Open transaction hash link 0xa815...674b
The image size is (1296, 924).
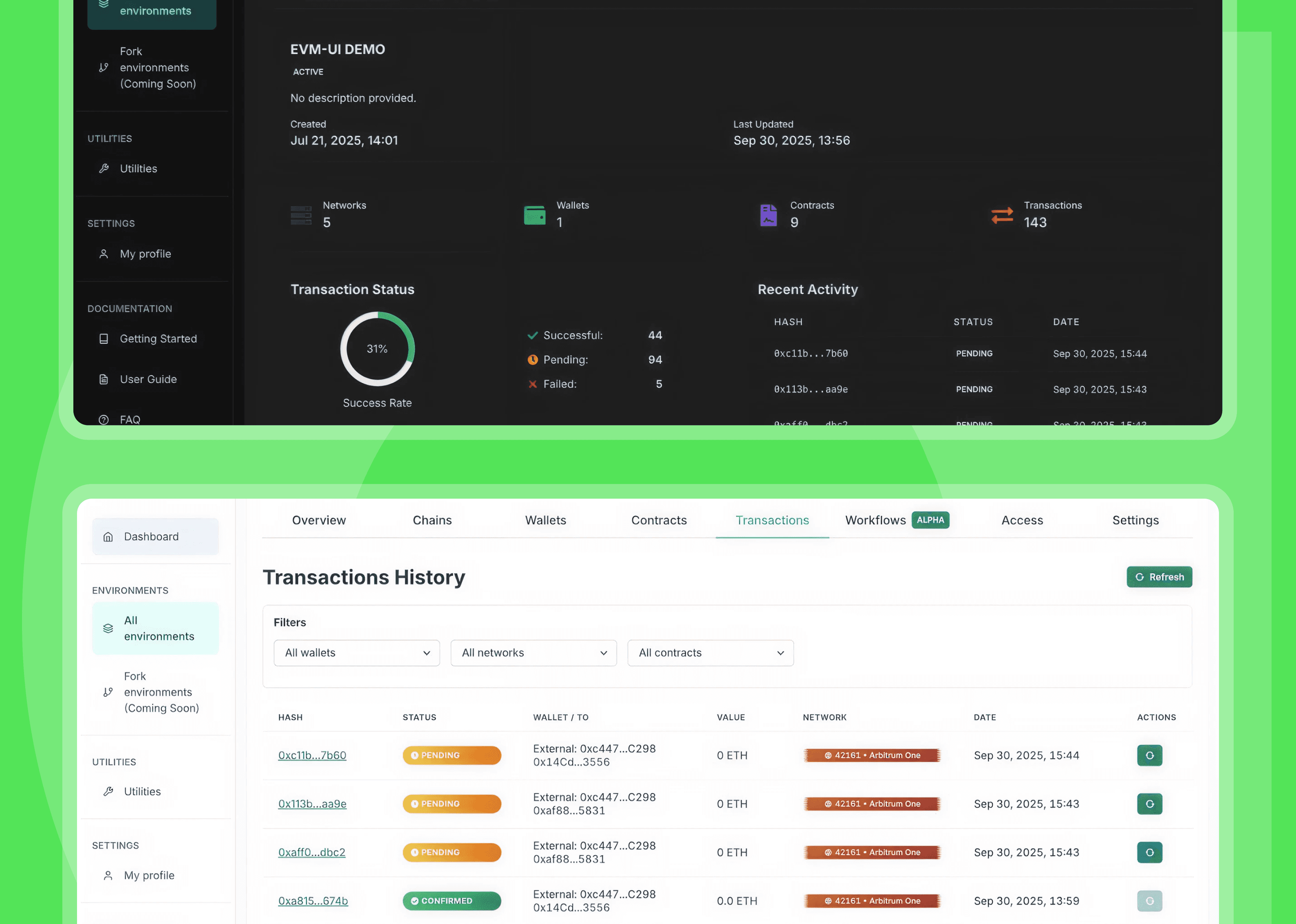pos(313,901)
